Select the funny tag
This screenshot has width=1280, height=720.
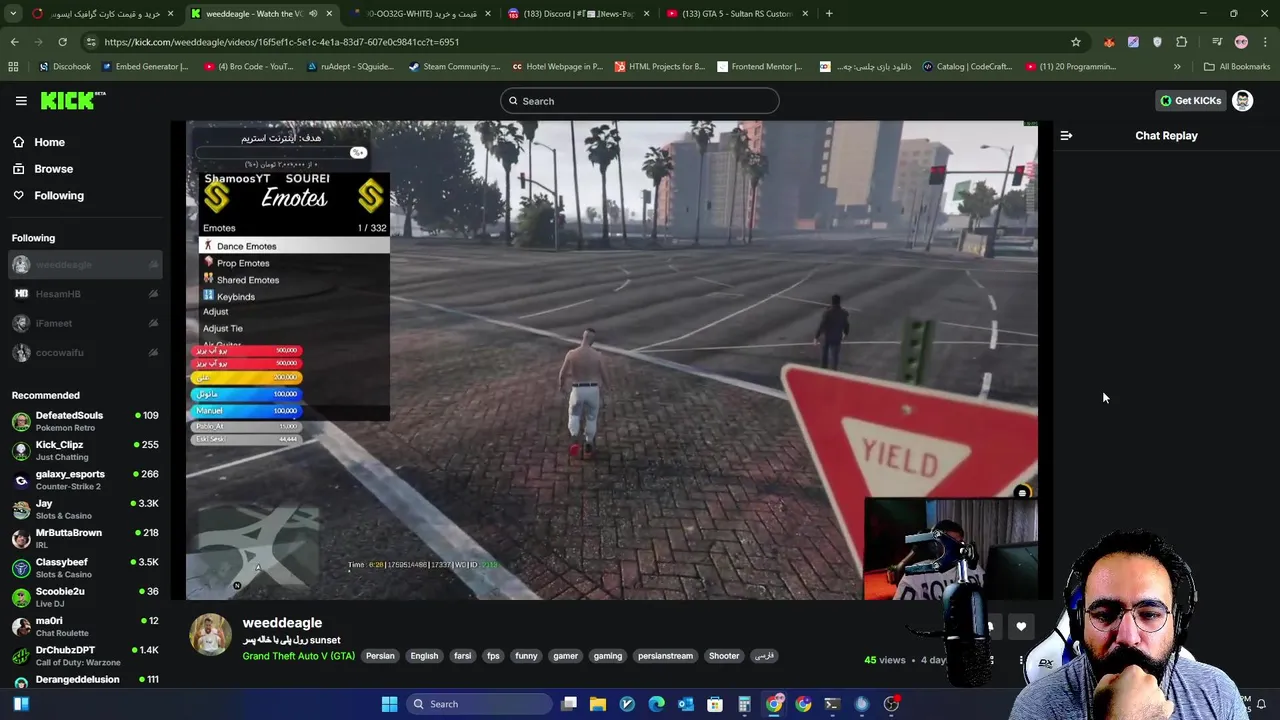526,656
